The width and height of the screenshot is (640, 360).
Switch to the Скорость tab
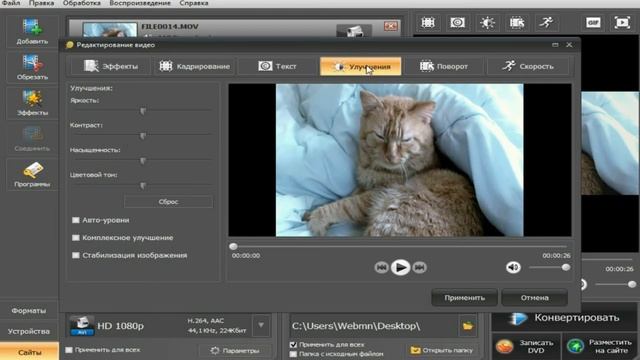pyautogui.click(x=528, y=66)
